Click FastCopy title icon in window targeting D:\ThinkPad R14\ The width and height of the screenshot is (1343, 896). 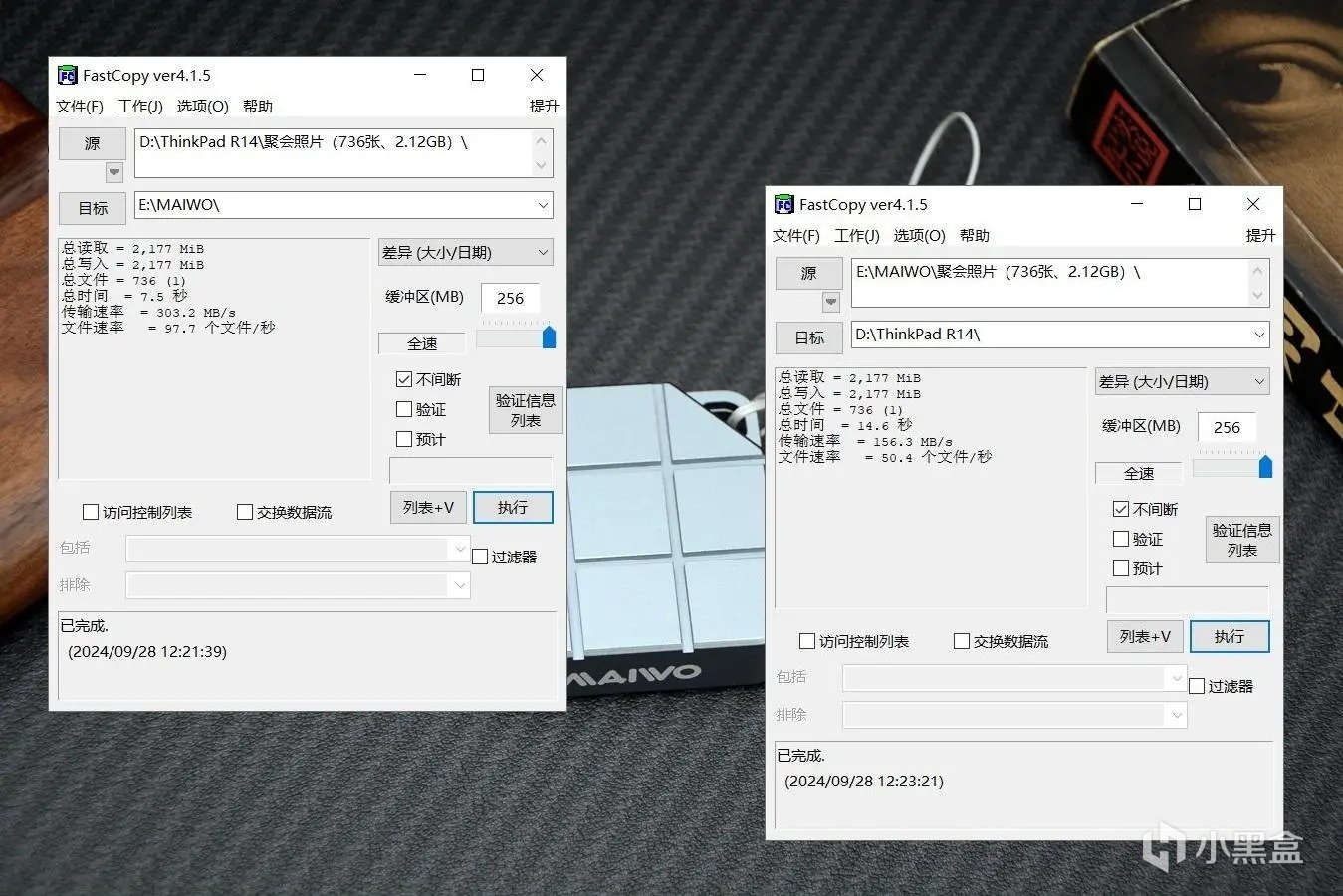click(x=784, y=204)
